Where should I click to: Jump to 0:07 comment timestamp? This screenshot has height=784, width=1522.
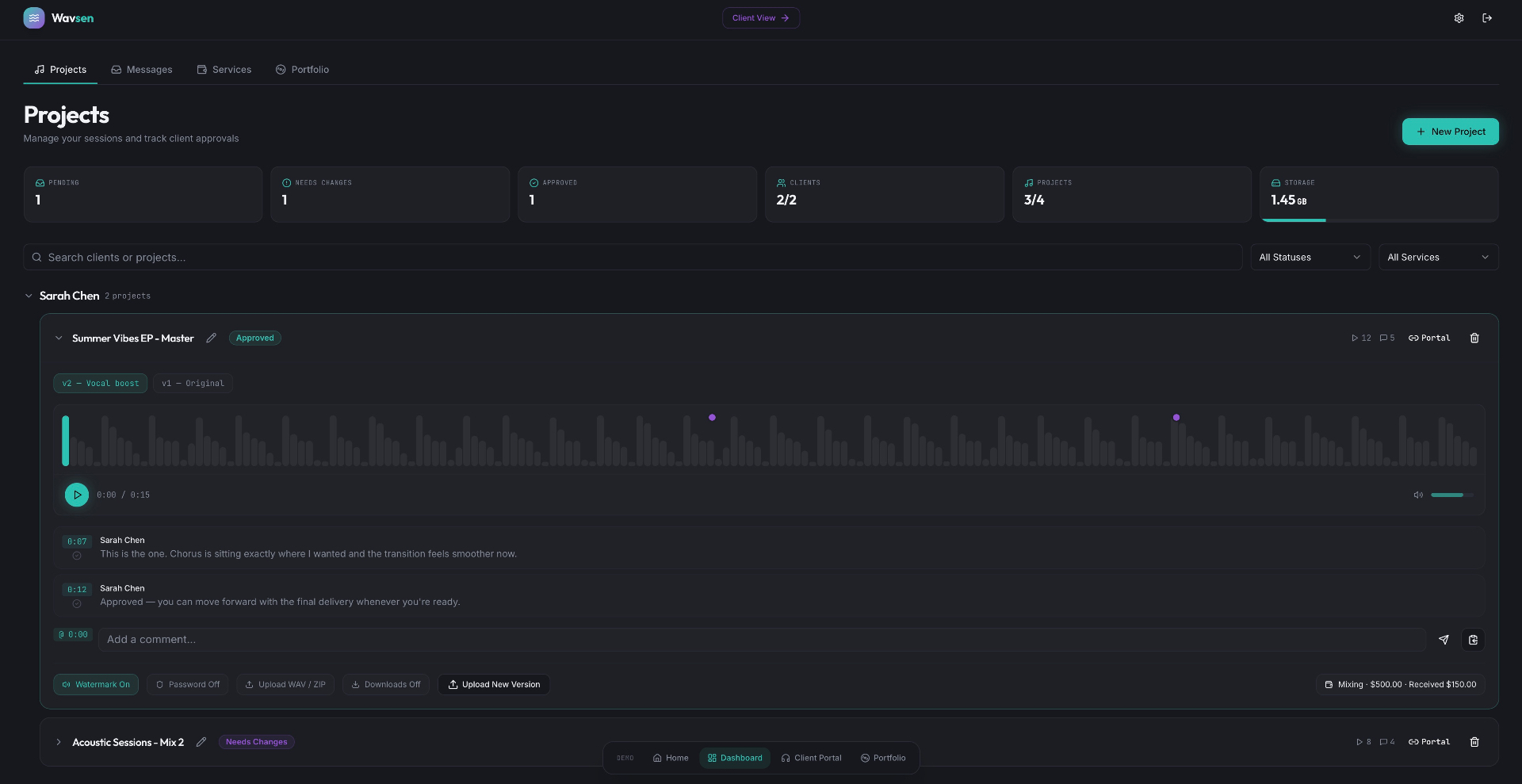(77, 541)
